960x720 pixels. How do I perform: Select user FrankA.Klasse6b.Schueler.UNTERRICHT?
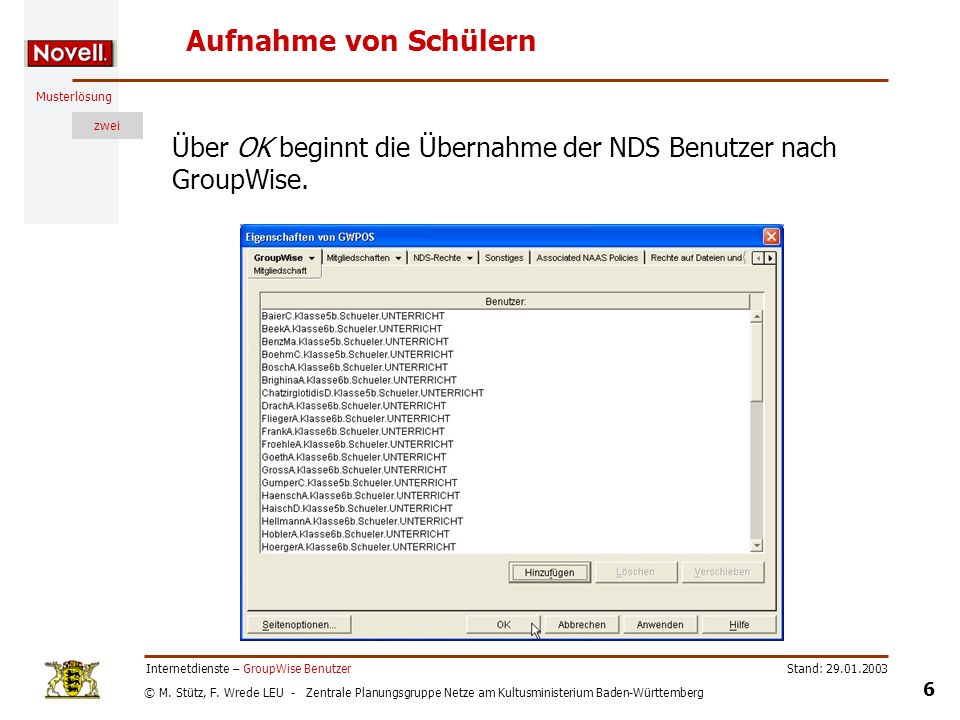point(353,432)
